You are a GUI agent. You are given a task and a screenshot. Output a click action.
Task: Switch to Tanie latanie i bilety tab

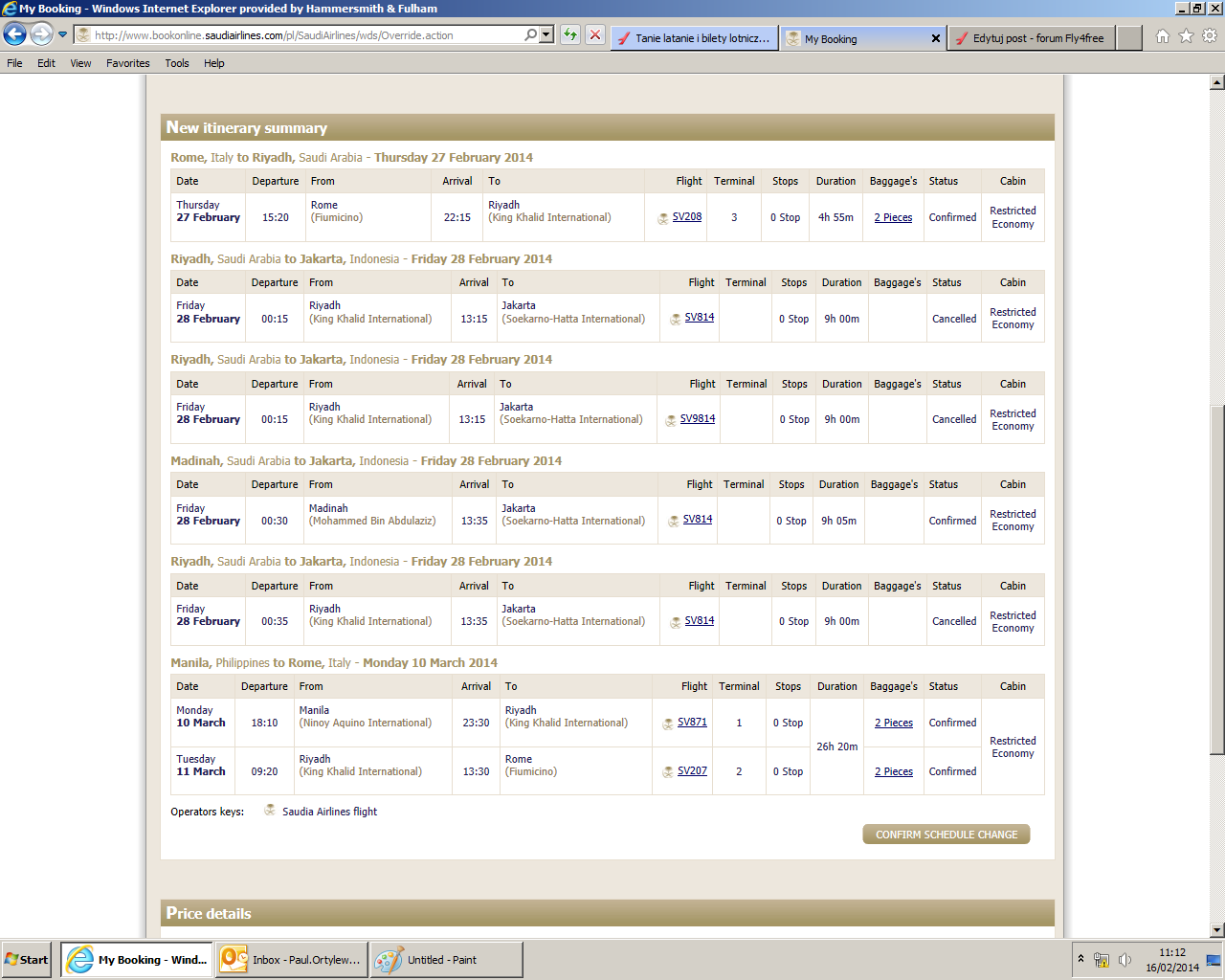[x=694, y=38]
